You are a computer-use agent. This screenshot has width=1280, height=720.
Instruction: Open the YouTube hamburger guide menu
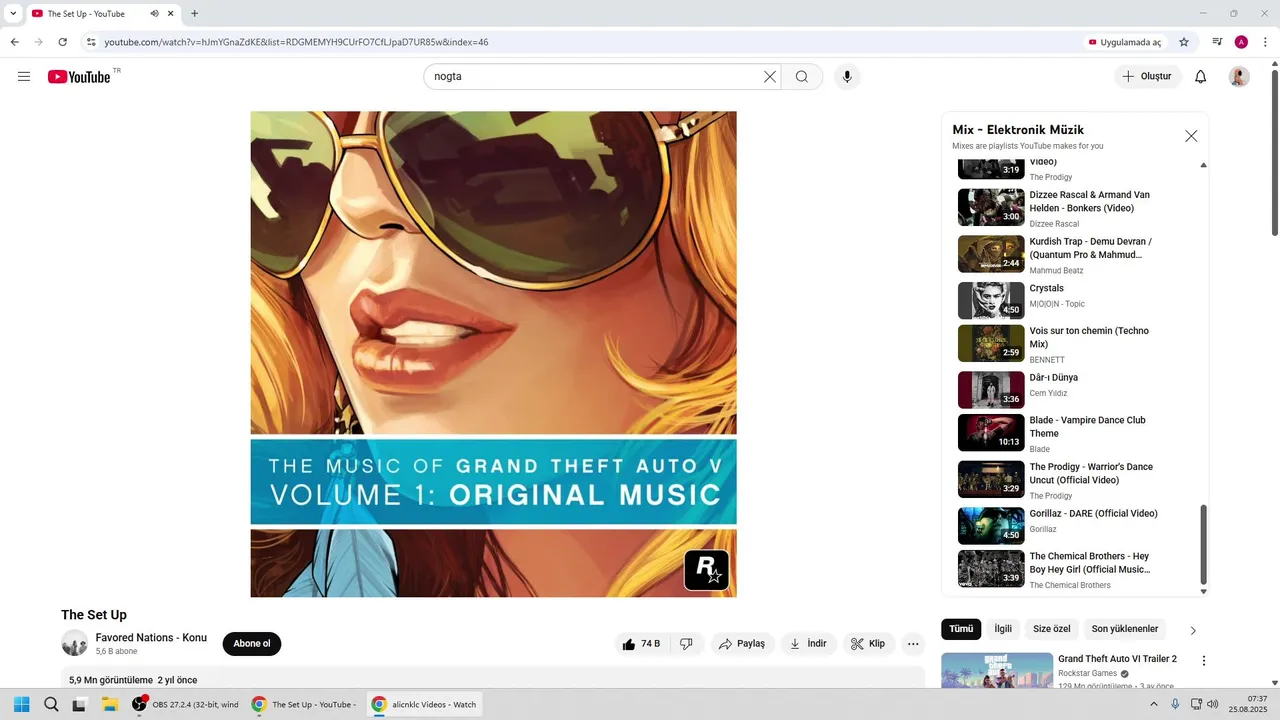(x=24, y=77)
